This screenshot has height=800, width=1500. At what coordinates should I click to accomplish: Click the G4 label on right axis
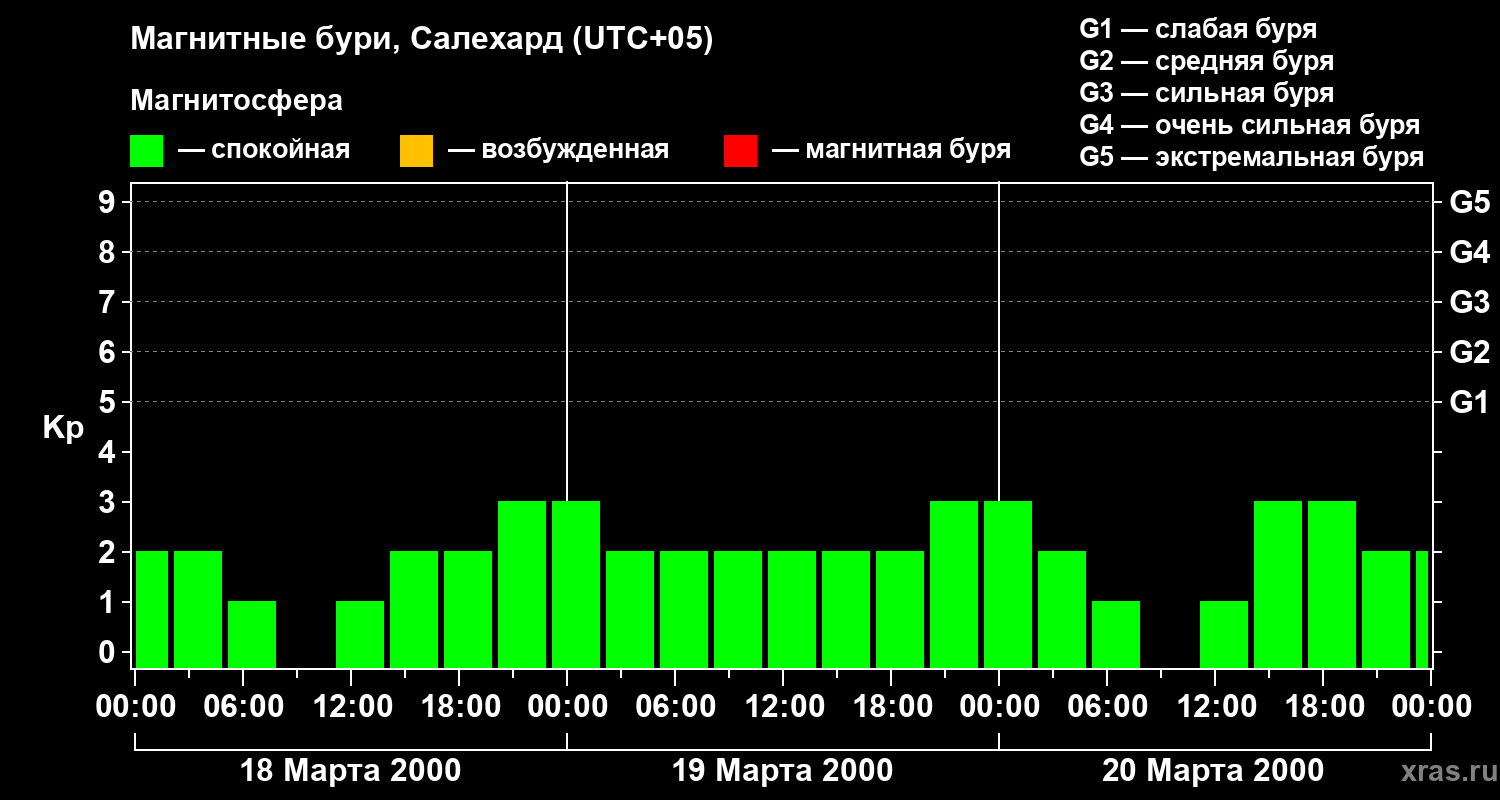pyautogui.click(x=1469, y=252)
